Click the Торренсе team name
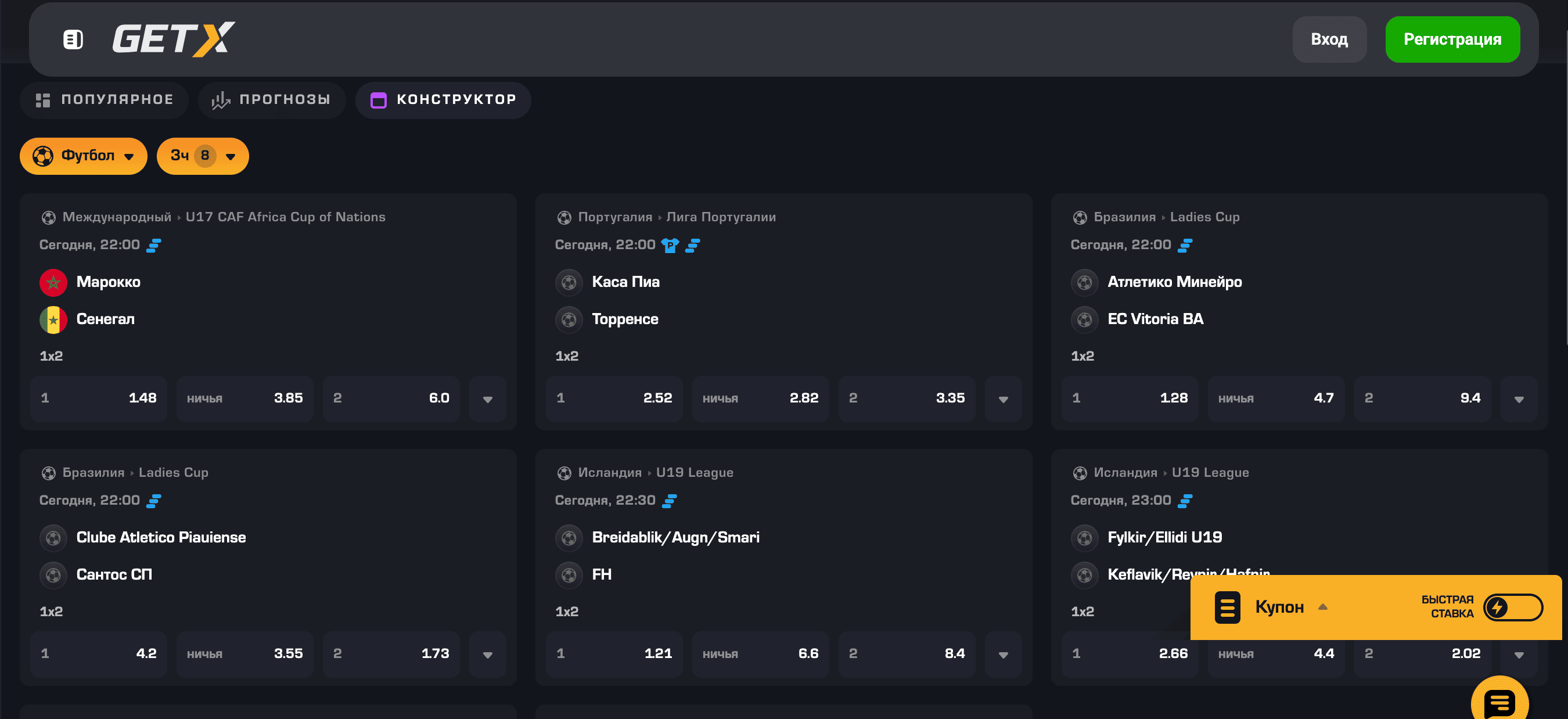This screenshot has width=1568, height=719. [x=625, y=319]
